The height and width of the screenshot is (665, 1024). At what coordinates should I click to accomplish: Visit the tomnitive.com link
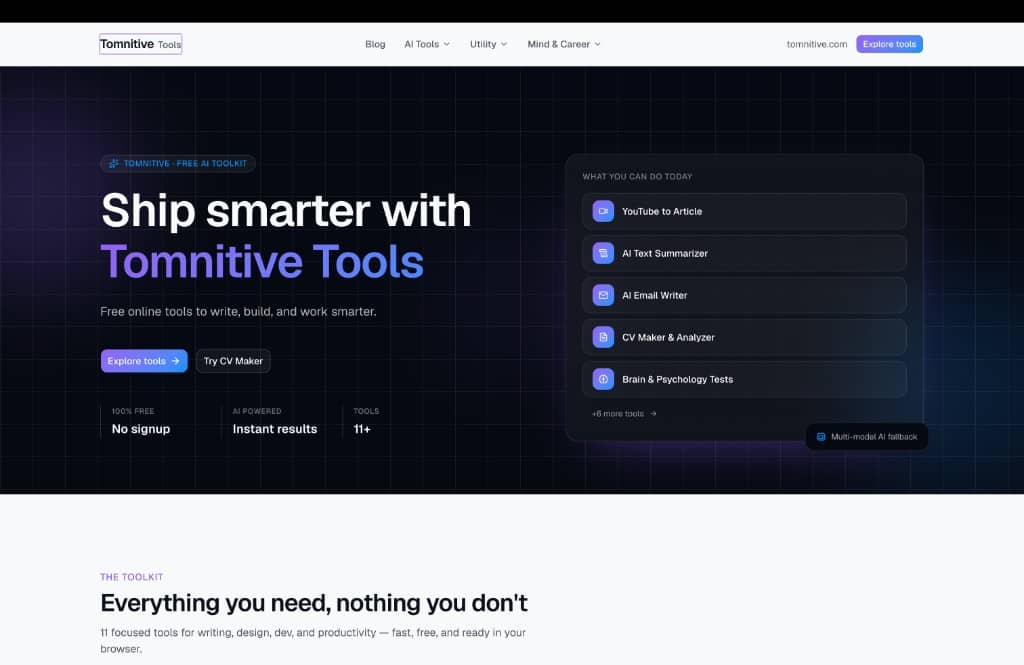(x=816, y=44)
